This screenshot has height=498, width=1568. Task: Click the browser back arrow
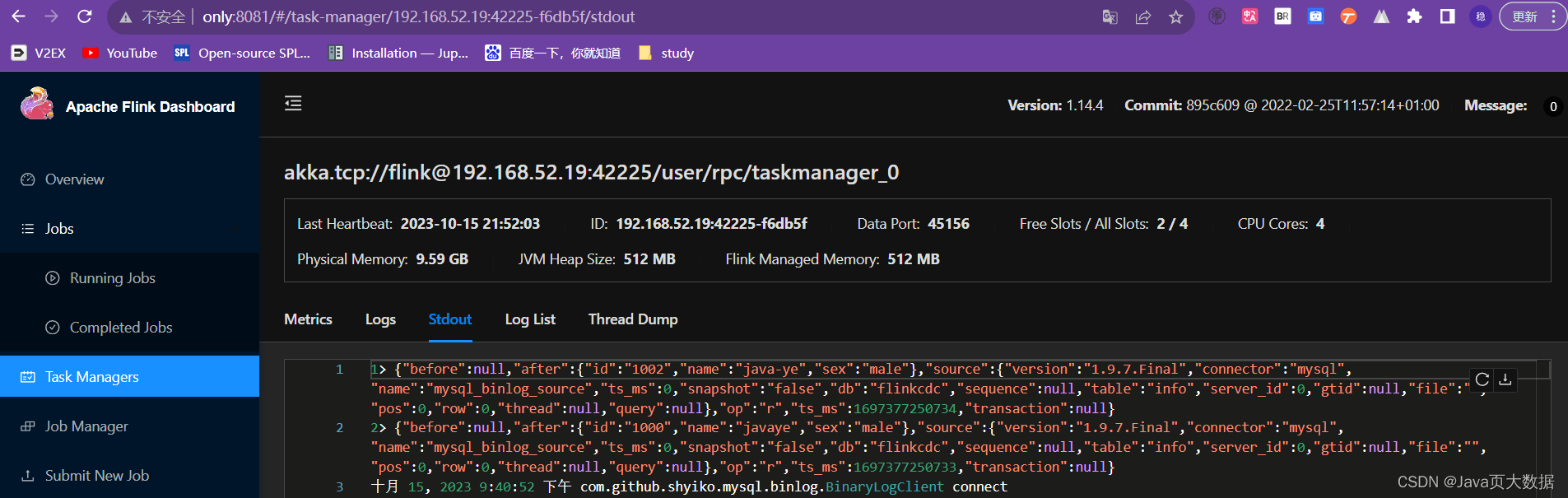18,16
